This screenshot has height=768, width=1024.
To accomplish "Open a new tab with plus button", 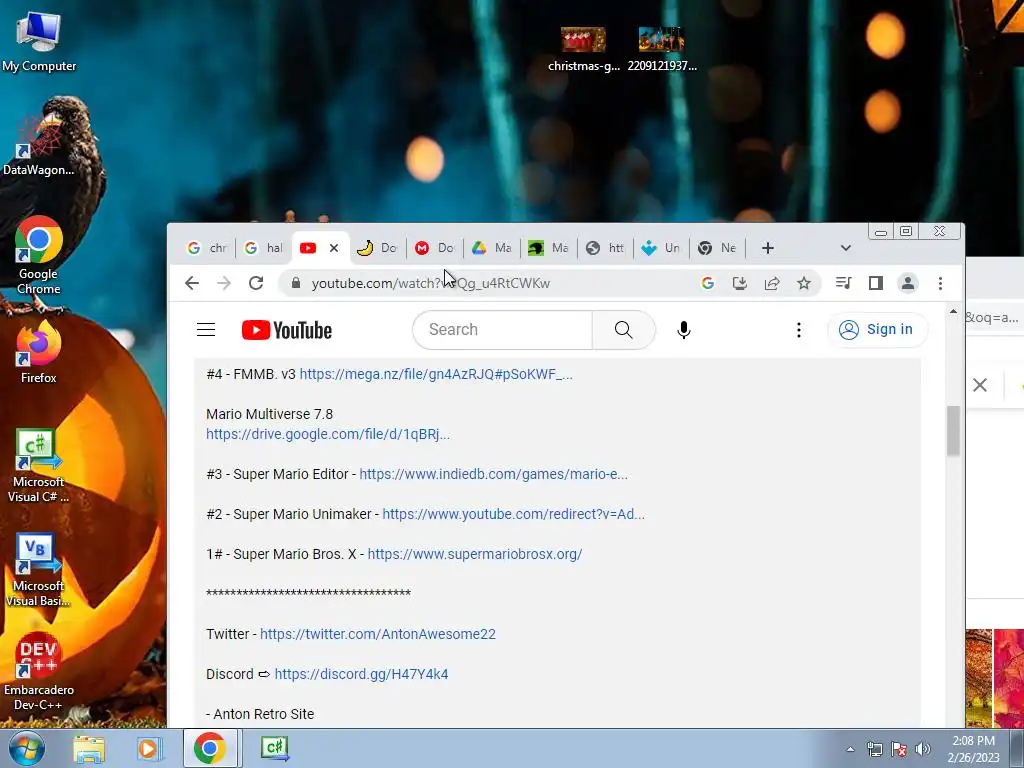I will [768, 248].
